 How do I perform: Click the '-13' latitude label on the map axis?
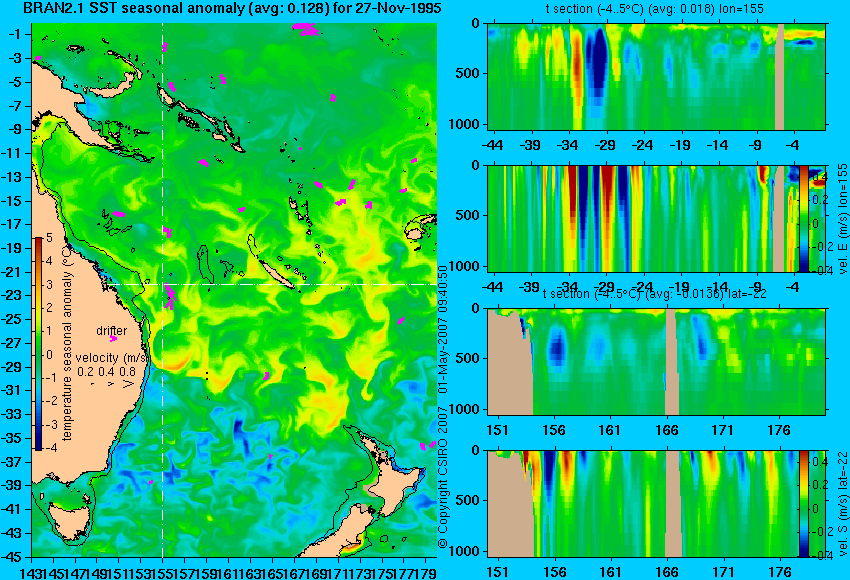[x=12, y=177]
